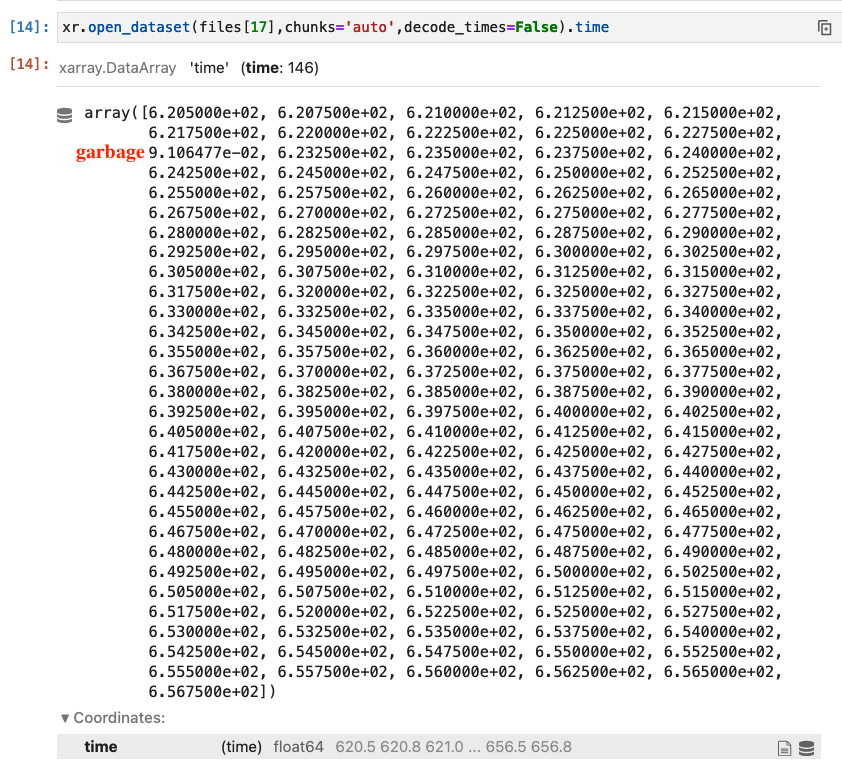
Task: Click the input prompt [14] label
Action: pos(29,27)
